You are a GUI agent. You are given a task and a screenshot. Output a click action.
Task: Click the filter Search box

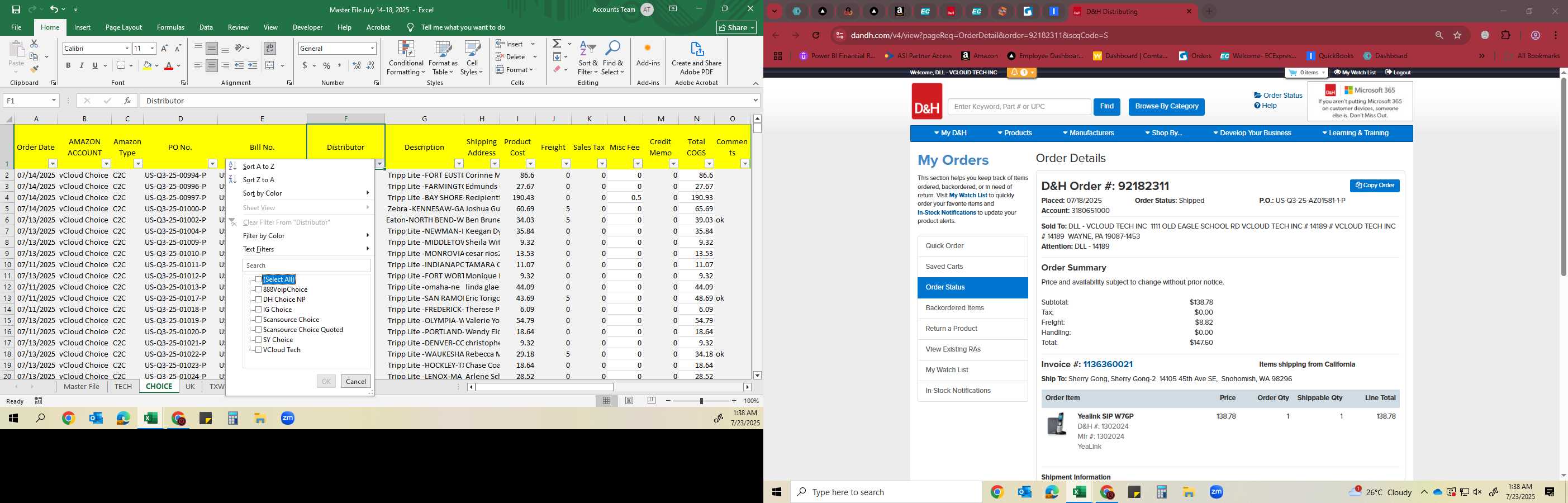307,265
